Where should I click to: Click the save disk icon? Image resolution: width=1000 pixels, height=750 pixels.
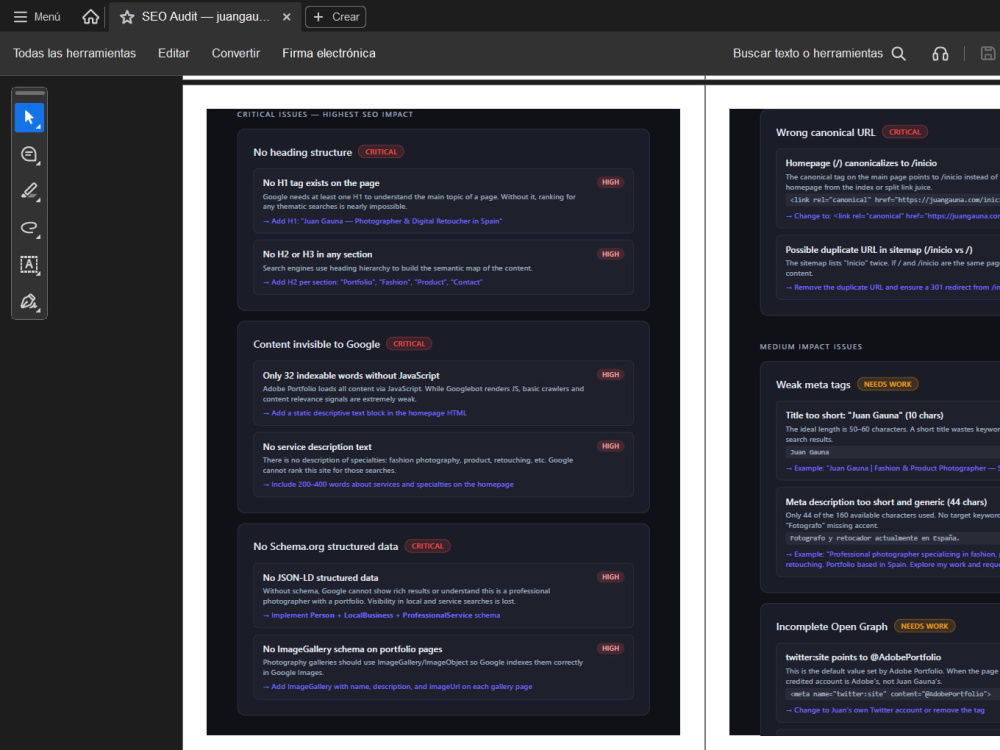coord(988,54)
